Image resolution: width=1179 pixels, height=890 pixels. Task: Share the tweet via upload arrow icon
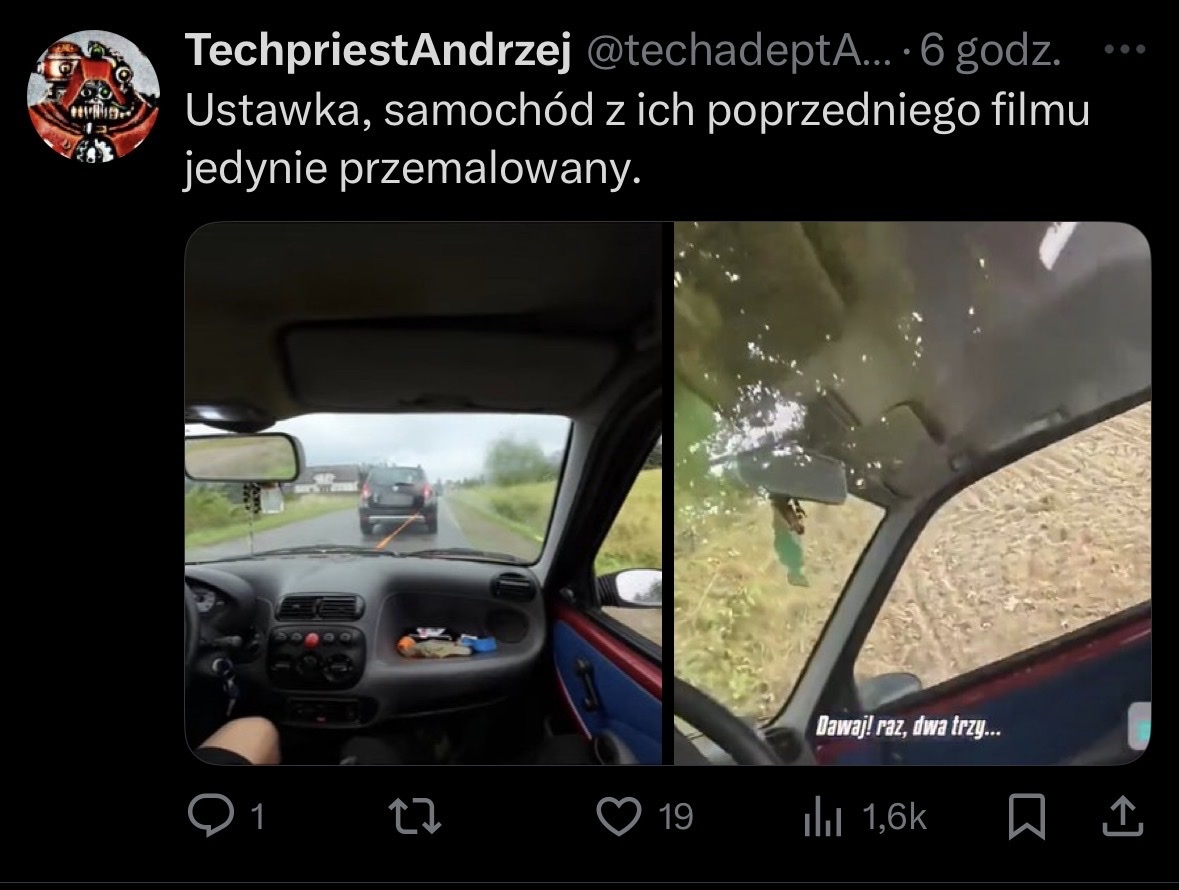1123,816
